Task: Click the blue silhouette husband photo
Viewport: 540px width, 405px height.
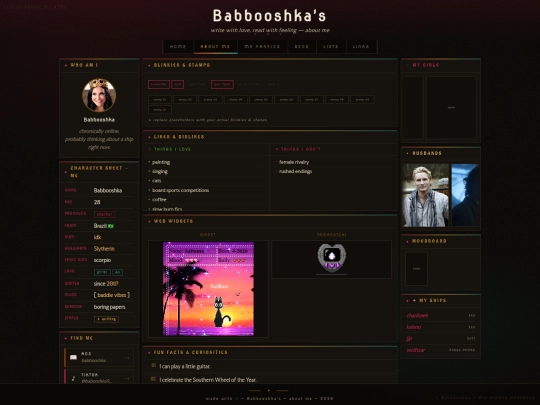Action: coord(465,195)
